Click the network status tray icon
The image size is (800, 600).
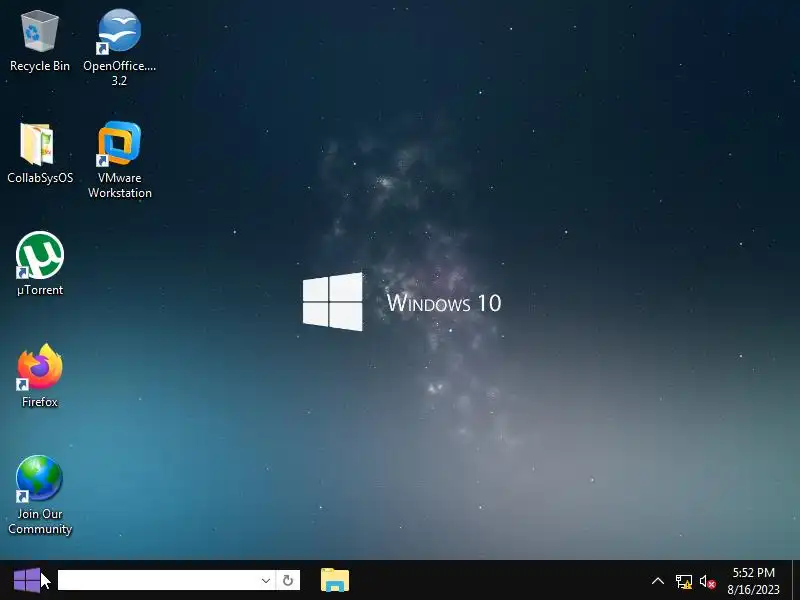(684, 581)
